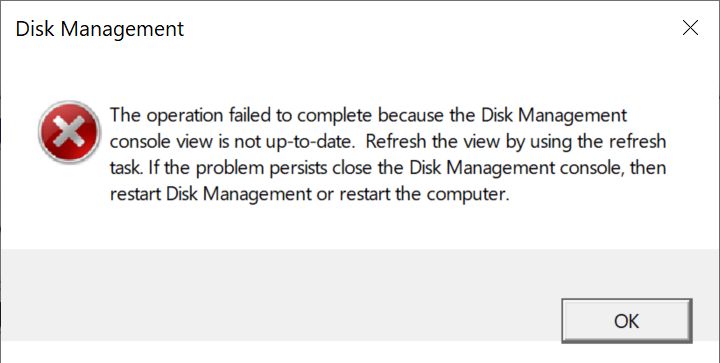Click the word "computer." ending the message
Viewport: 720px width, 363px height.
coord(468,195)
